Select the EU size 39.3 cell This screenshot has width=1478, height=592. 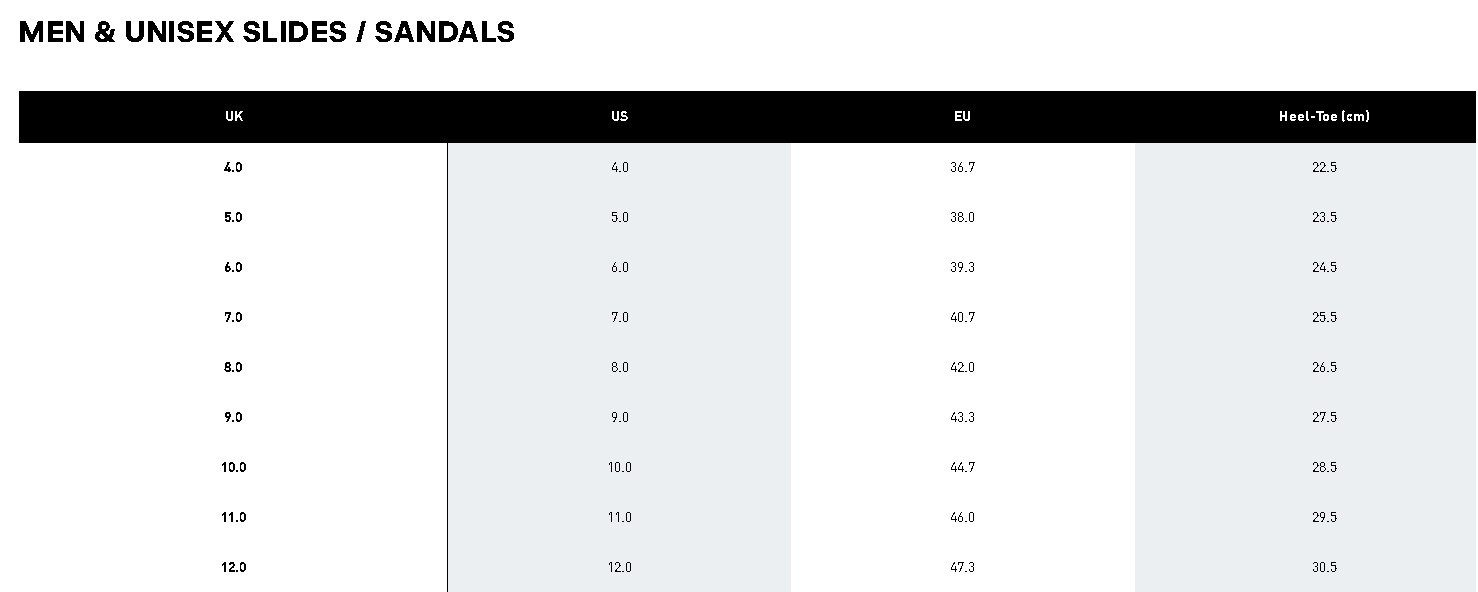(962, 267)
